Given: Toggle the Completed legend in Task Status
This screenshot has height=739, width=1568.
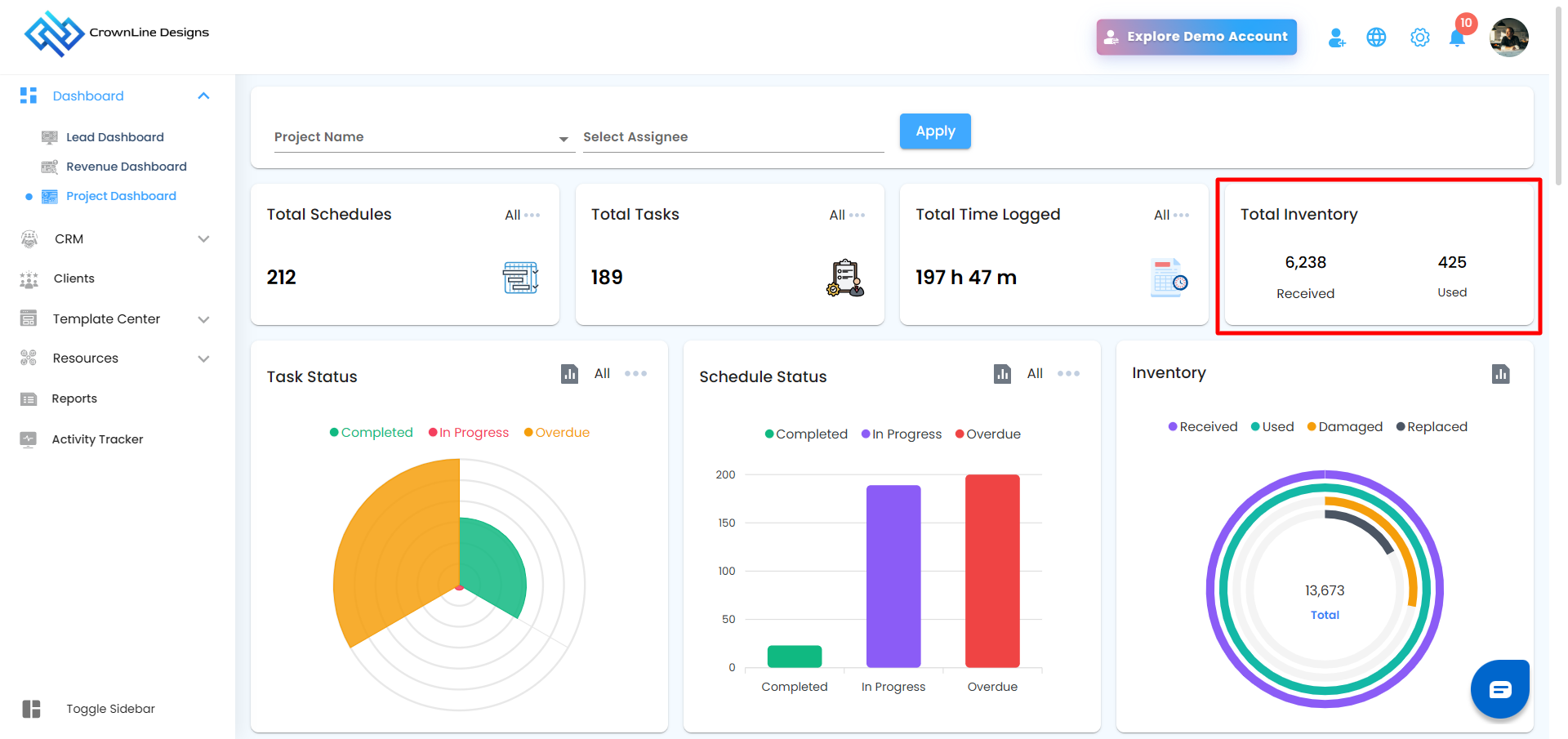Looking at the screenshot, I should 371,433.
